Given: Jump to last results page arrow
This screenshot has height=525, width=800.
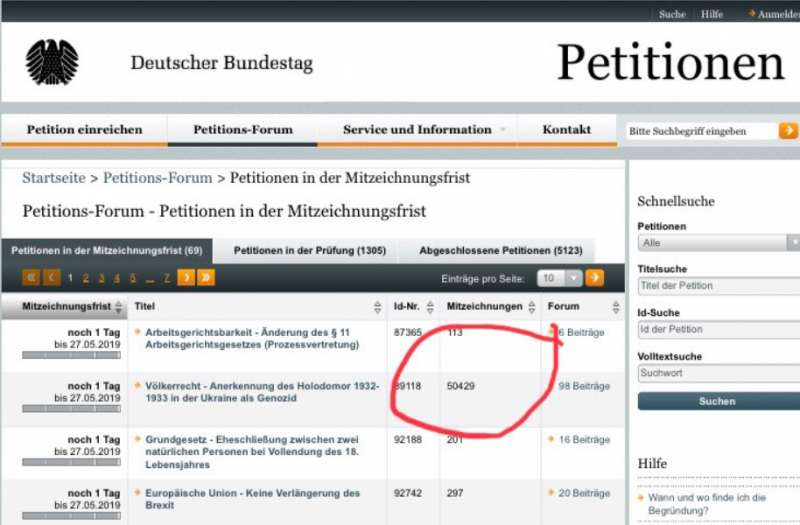Looking at the screenshot, I should pyautogui.click(x=206, y=278).
